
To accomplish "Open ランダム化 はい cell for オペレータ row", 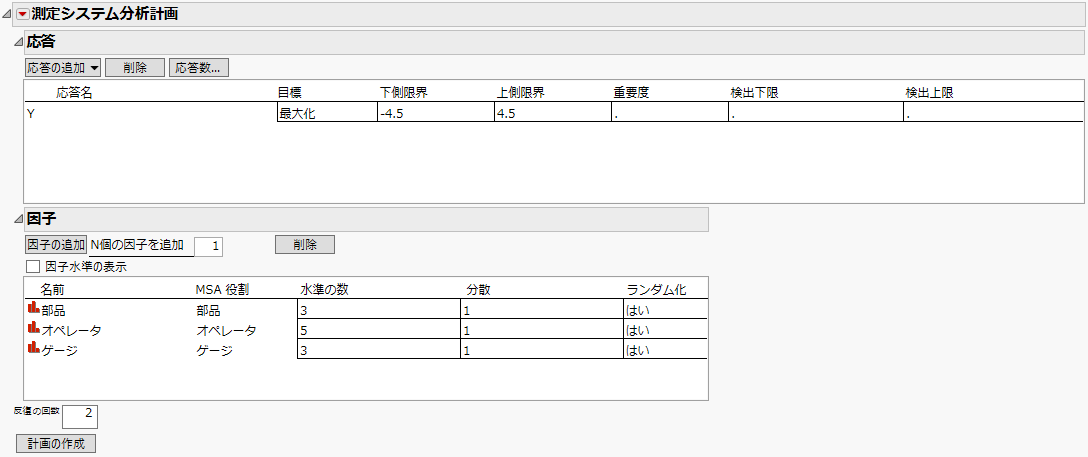I will point(665,329).
